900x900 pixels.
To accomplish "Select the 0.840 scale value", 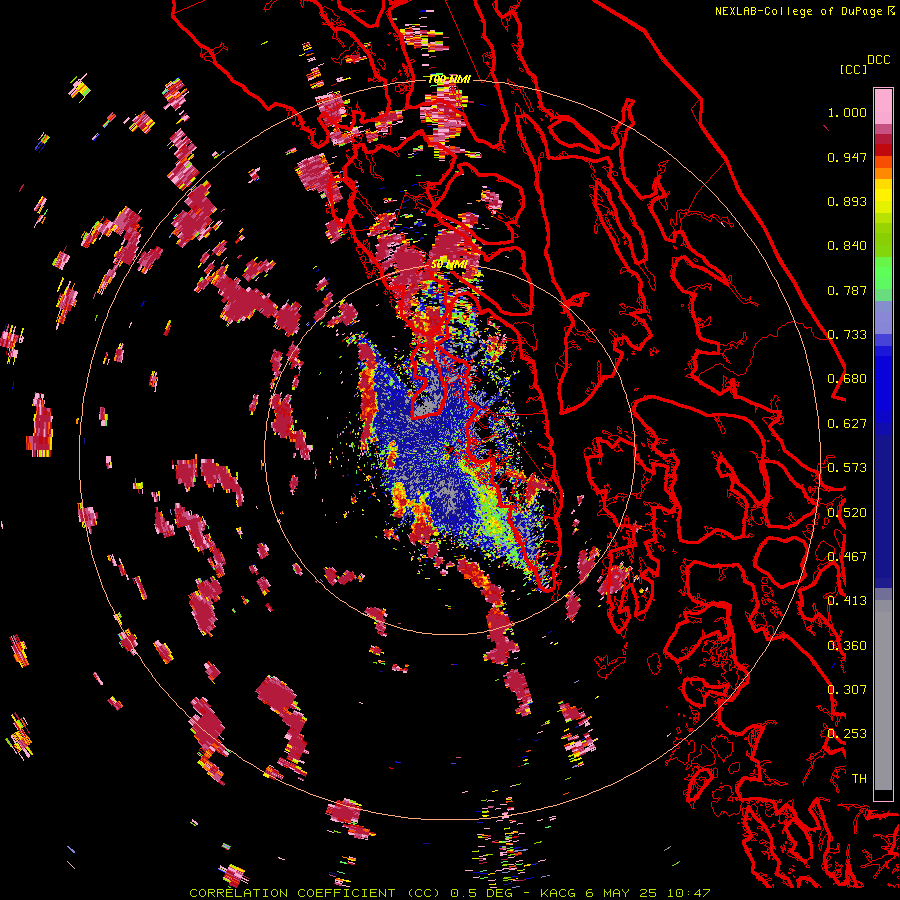I will (x=847, y=246).
